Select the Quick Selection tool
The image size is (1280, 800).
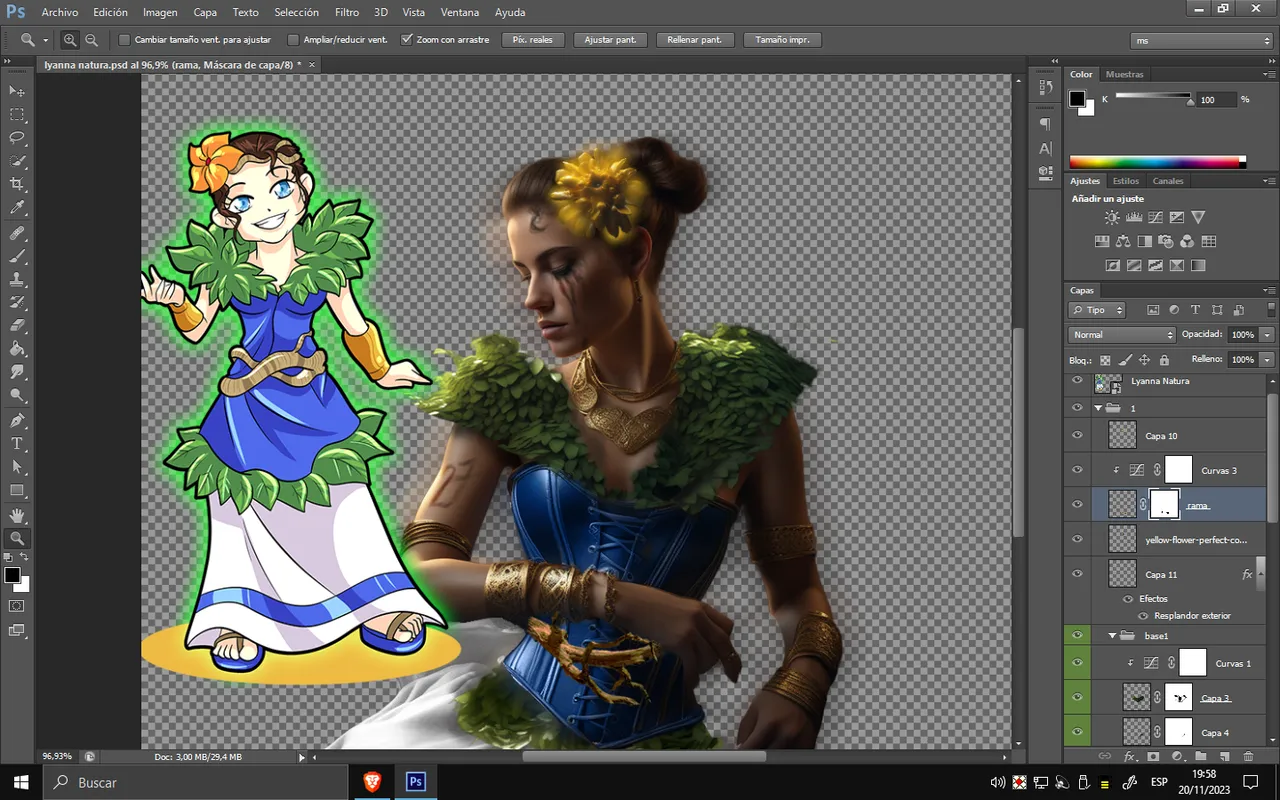pyautogui.click(x=17, y=162)
